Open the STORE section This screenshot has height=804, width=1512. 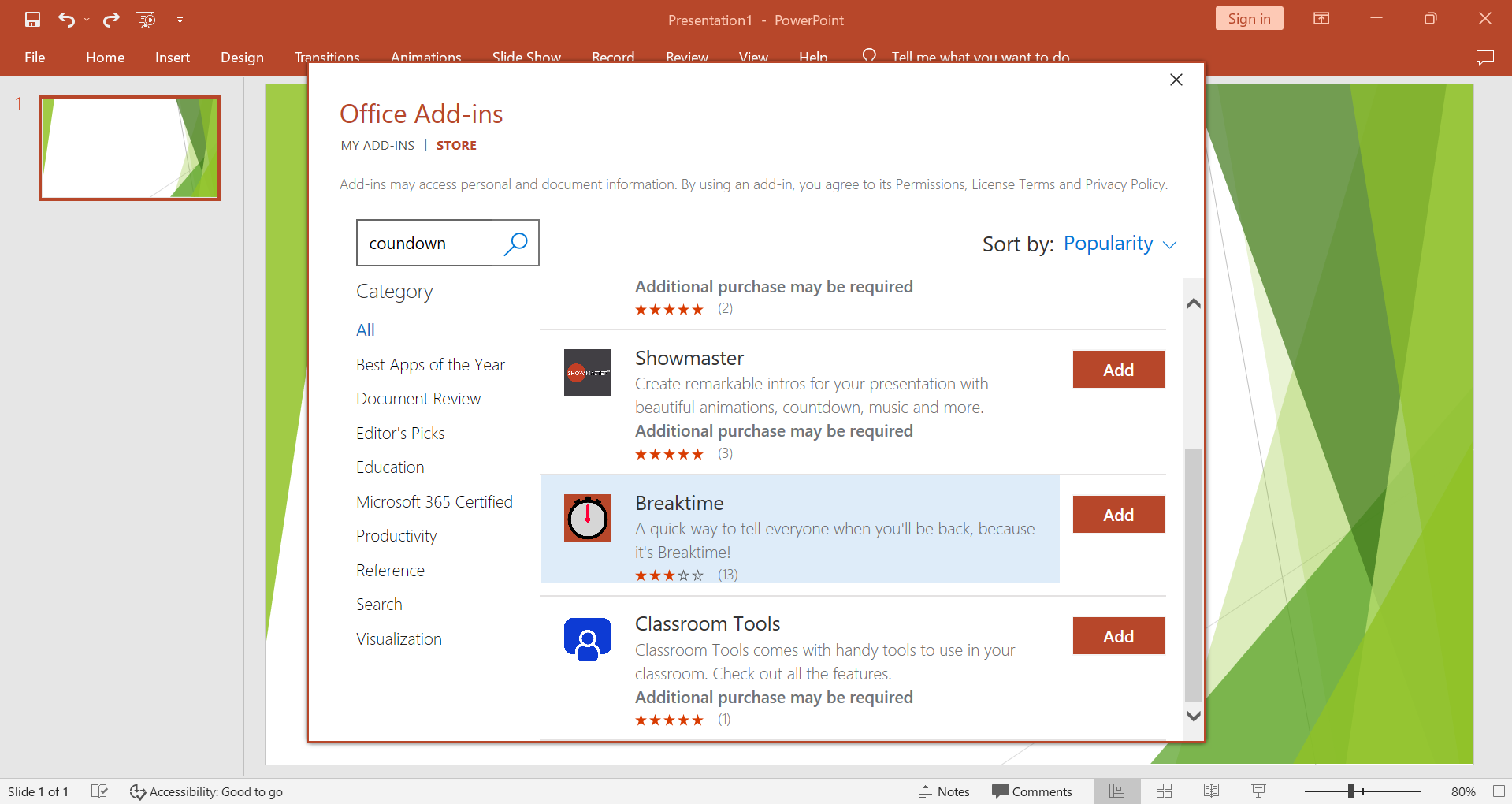pos(456,145)
